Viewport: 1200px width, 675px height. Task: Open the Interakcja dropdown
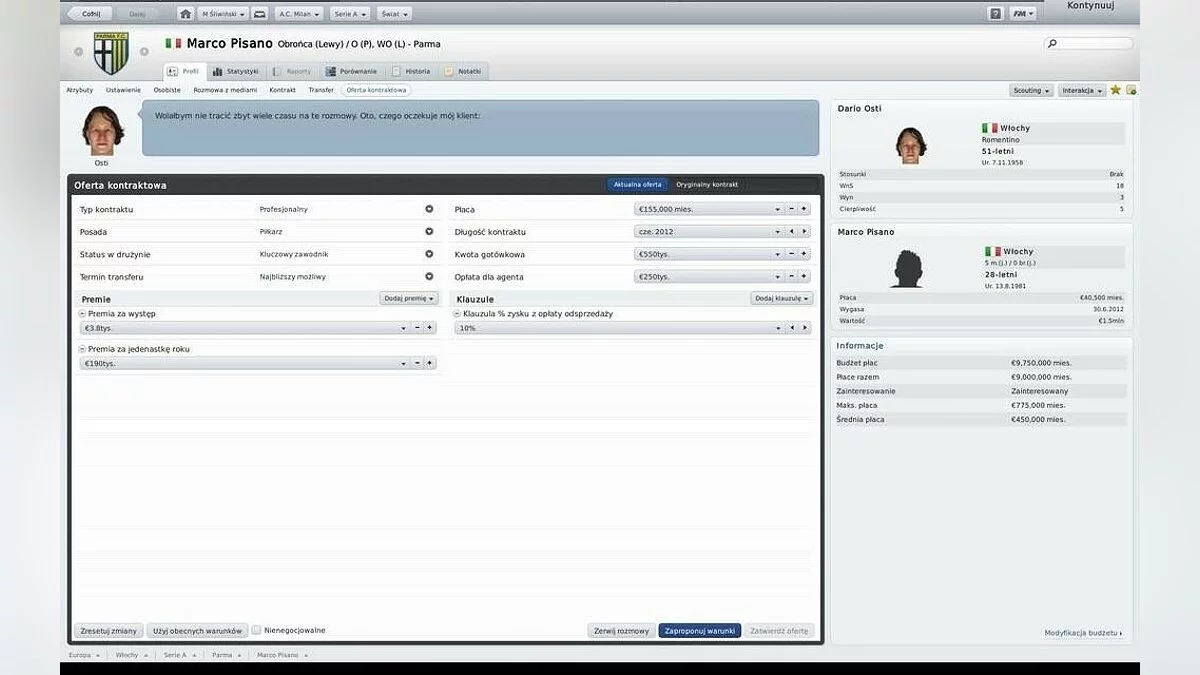point(1082,90)
